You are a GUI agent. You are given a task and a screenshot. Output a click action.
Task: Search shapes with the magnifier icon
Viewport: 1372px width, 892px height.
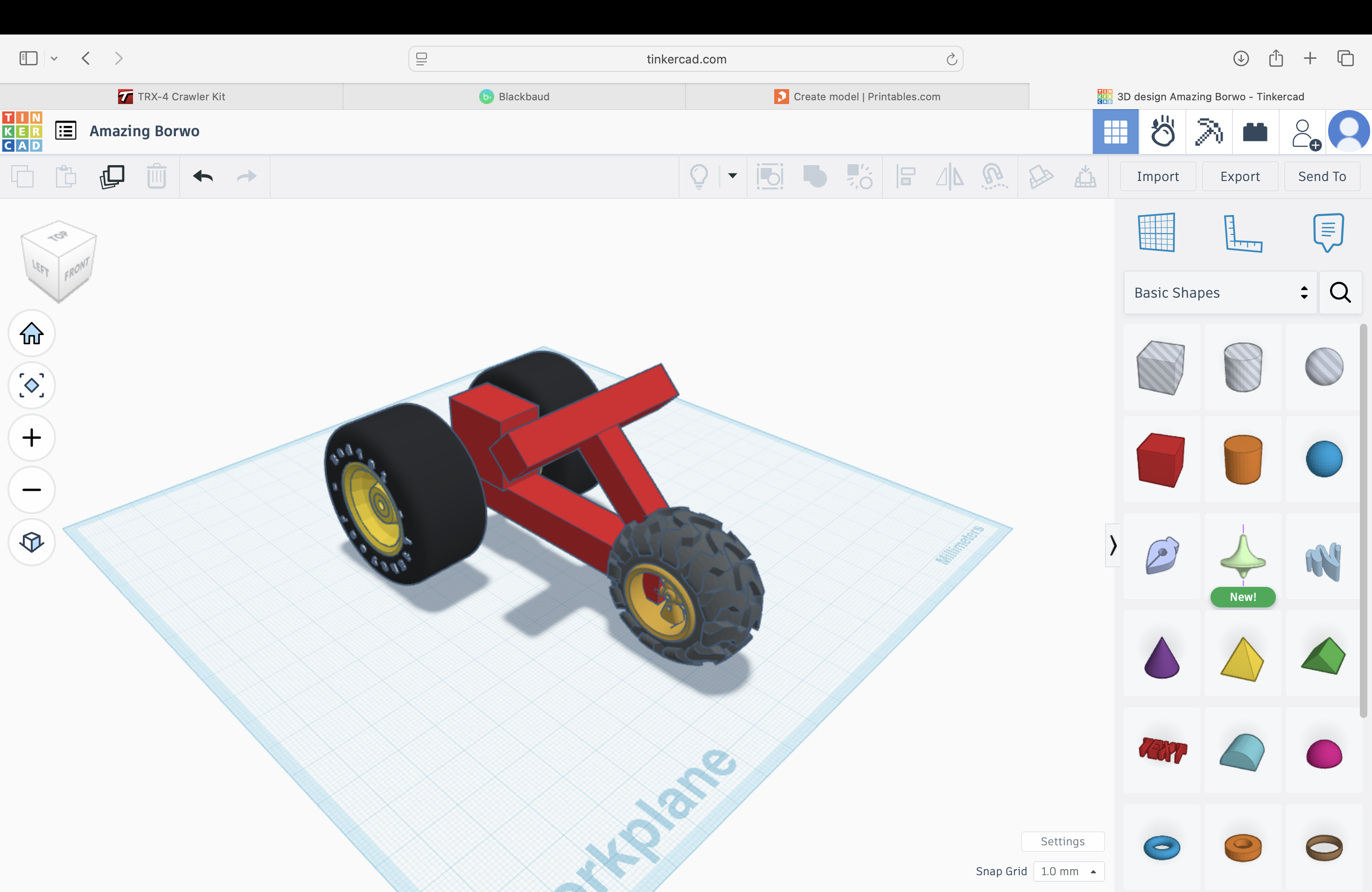[1340, 293]
